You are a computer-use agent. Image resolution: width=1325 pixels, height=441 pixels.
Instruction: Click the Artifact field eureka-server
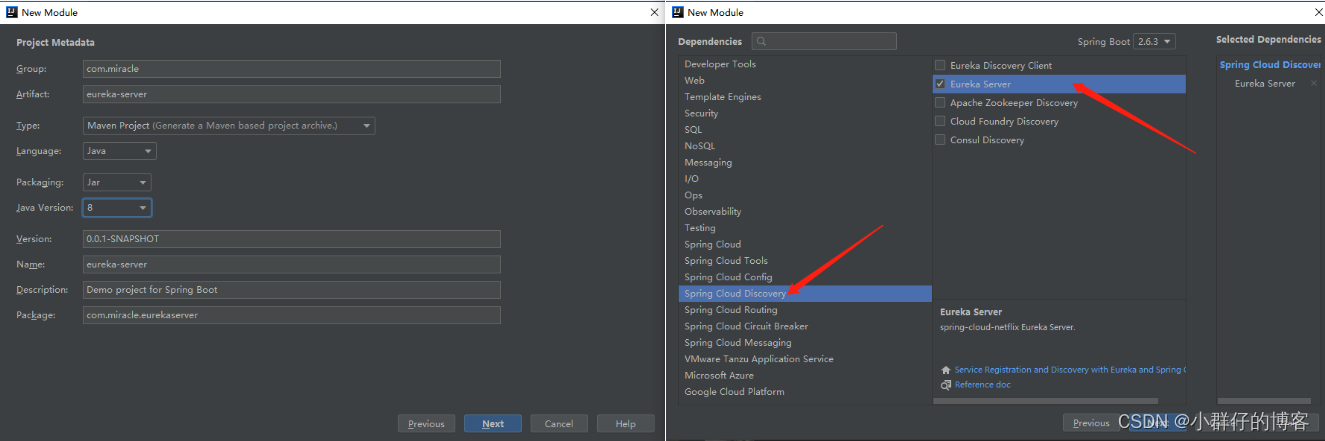(x=291, y=94)
